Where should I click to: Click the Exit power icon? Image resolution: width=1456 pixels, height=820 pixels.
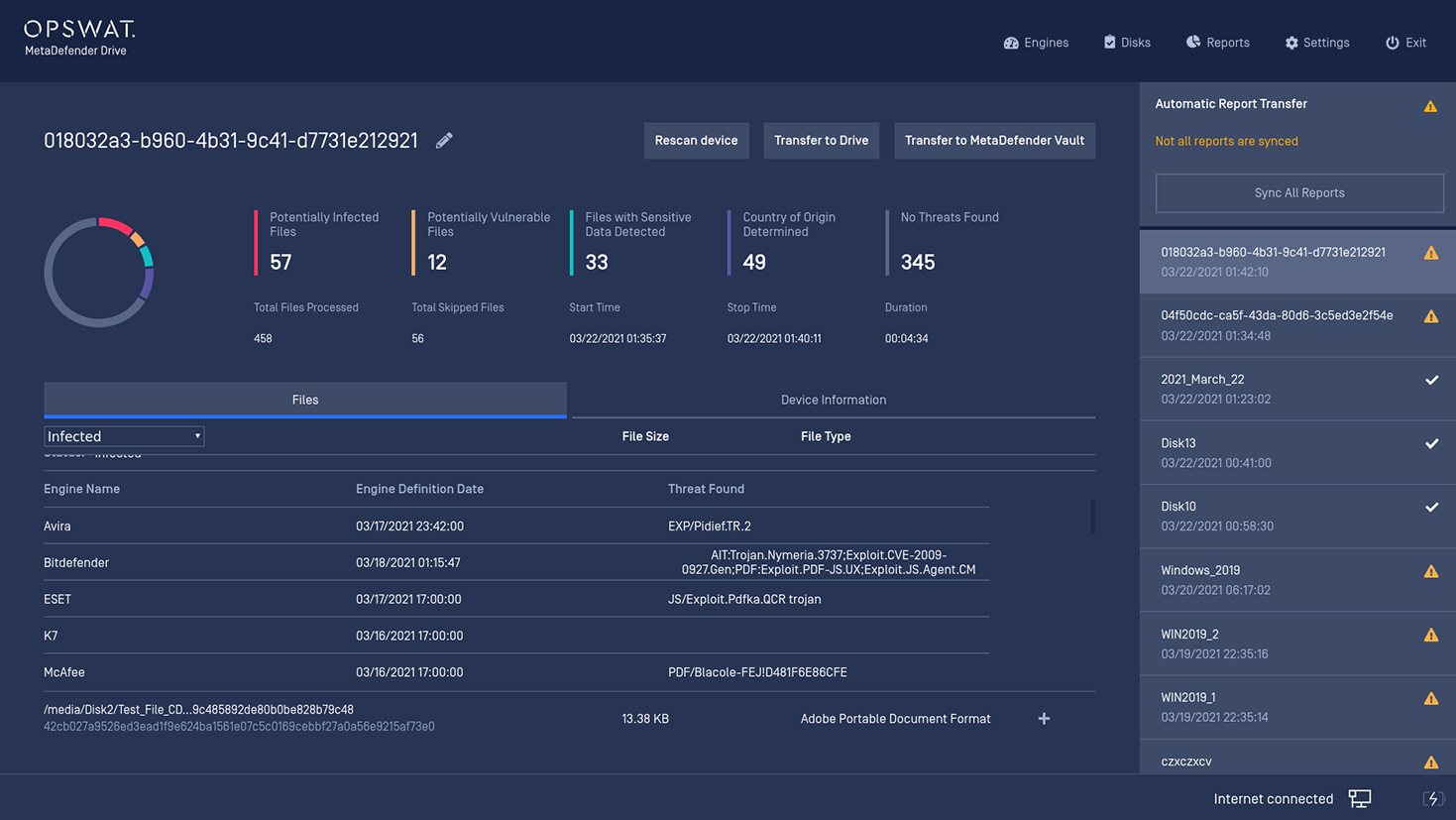(1393, 43)
